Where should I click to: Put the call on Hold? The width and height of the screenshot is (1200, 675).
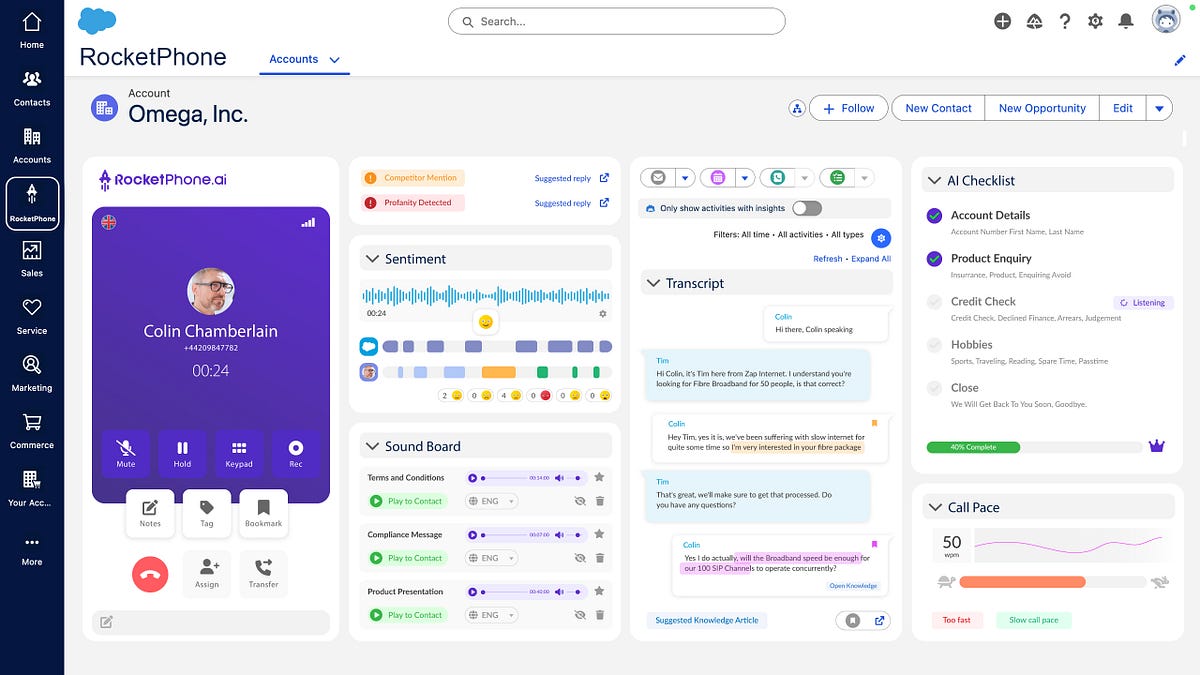[x=182, y=454]
